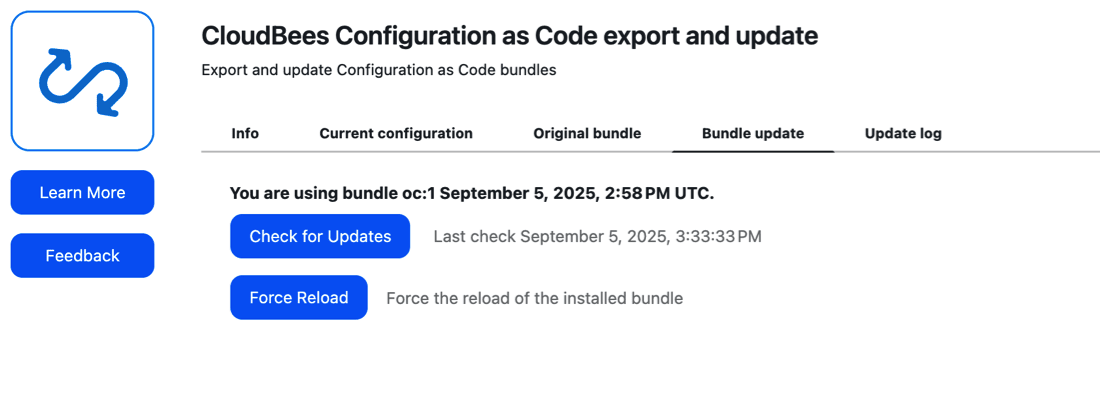The image size is (1100, 416).
Task: Switch to the Info tab
Action: pyautogui.click(x=245, y=133)
